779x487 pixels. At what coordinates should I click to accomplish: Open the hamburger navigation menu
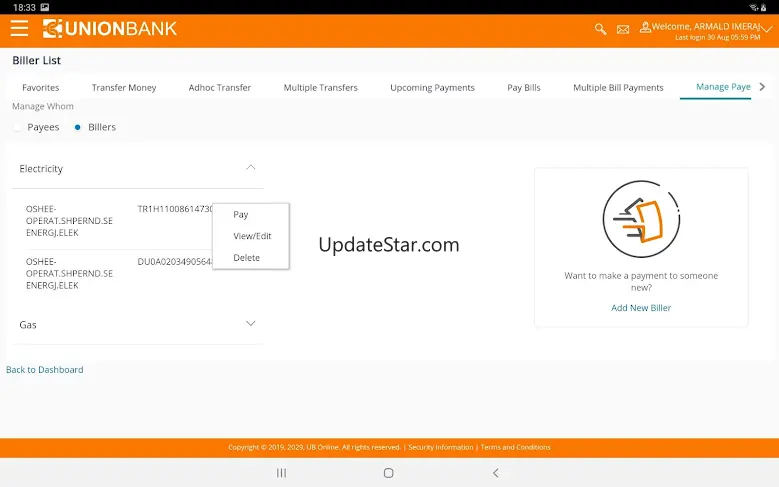19,28
